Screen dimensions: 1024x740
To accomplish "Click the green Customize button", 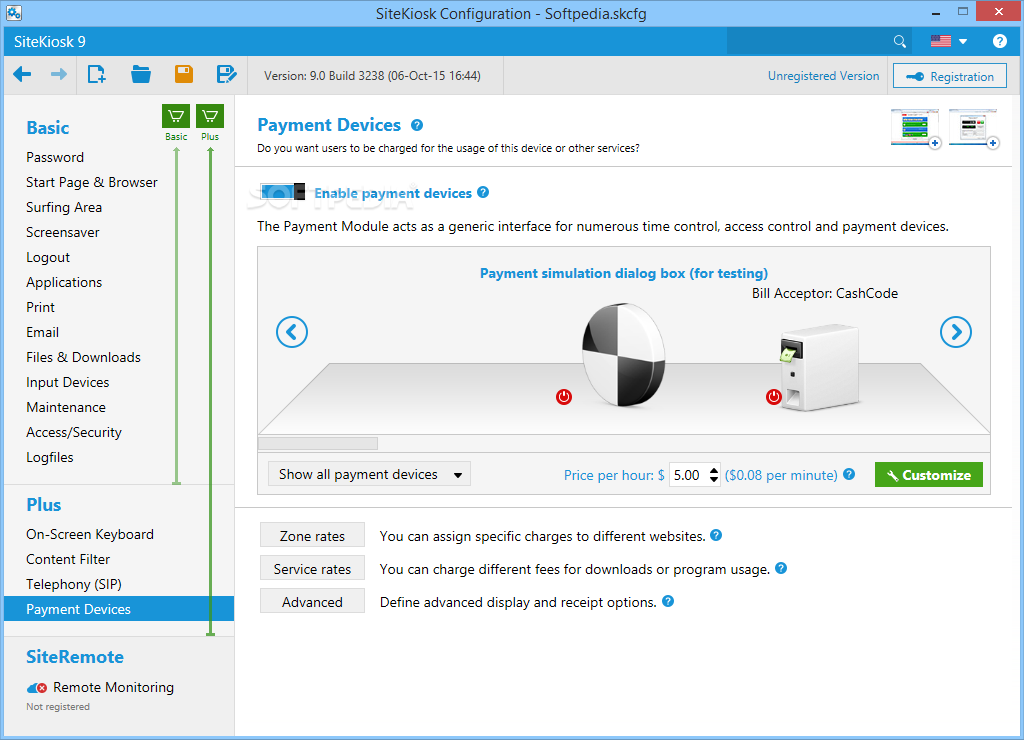I will pyautogui.click(x=929, y=475).
